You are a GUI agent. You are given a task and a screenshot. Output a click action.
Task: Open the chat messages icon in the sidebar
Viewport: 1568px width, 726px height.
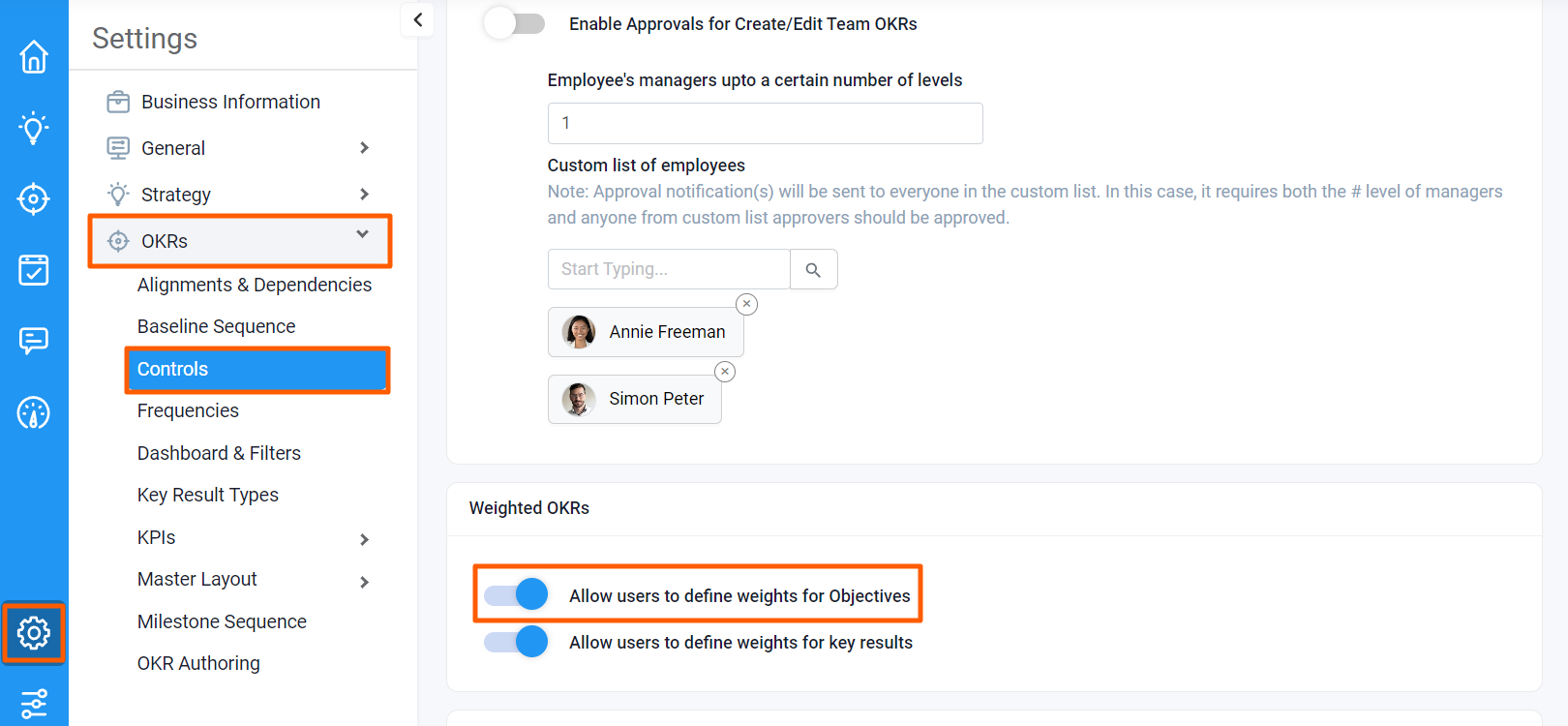click(34, 341)
